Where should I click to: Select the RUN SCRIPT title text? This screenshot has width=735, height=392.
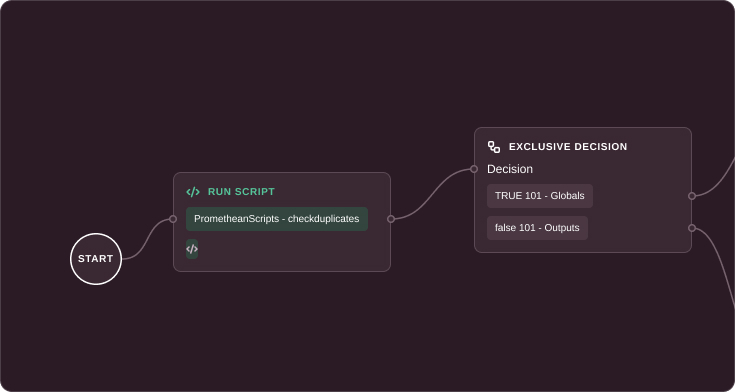tap(241, 192)
